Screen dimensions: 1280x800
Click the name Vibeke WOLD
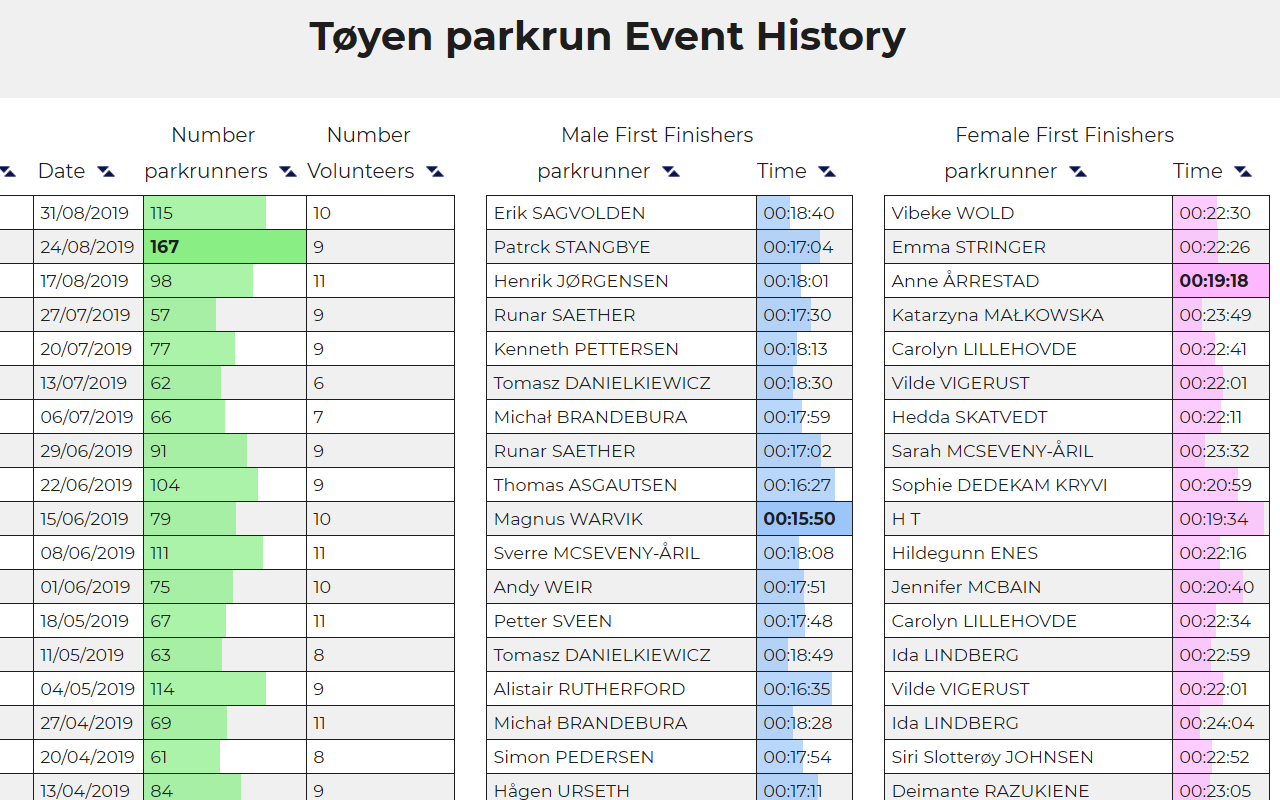click(953, 213)
